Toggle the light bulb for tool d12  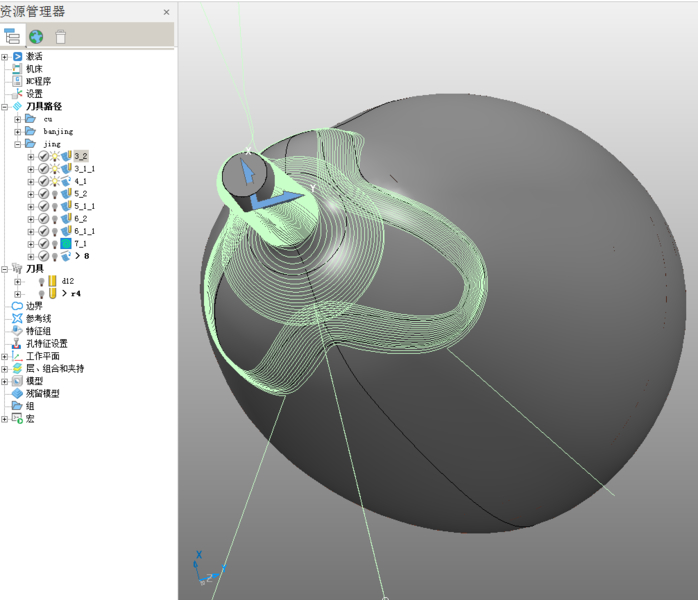42,282
